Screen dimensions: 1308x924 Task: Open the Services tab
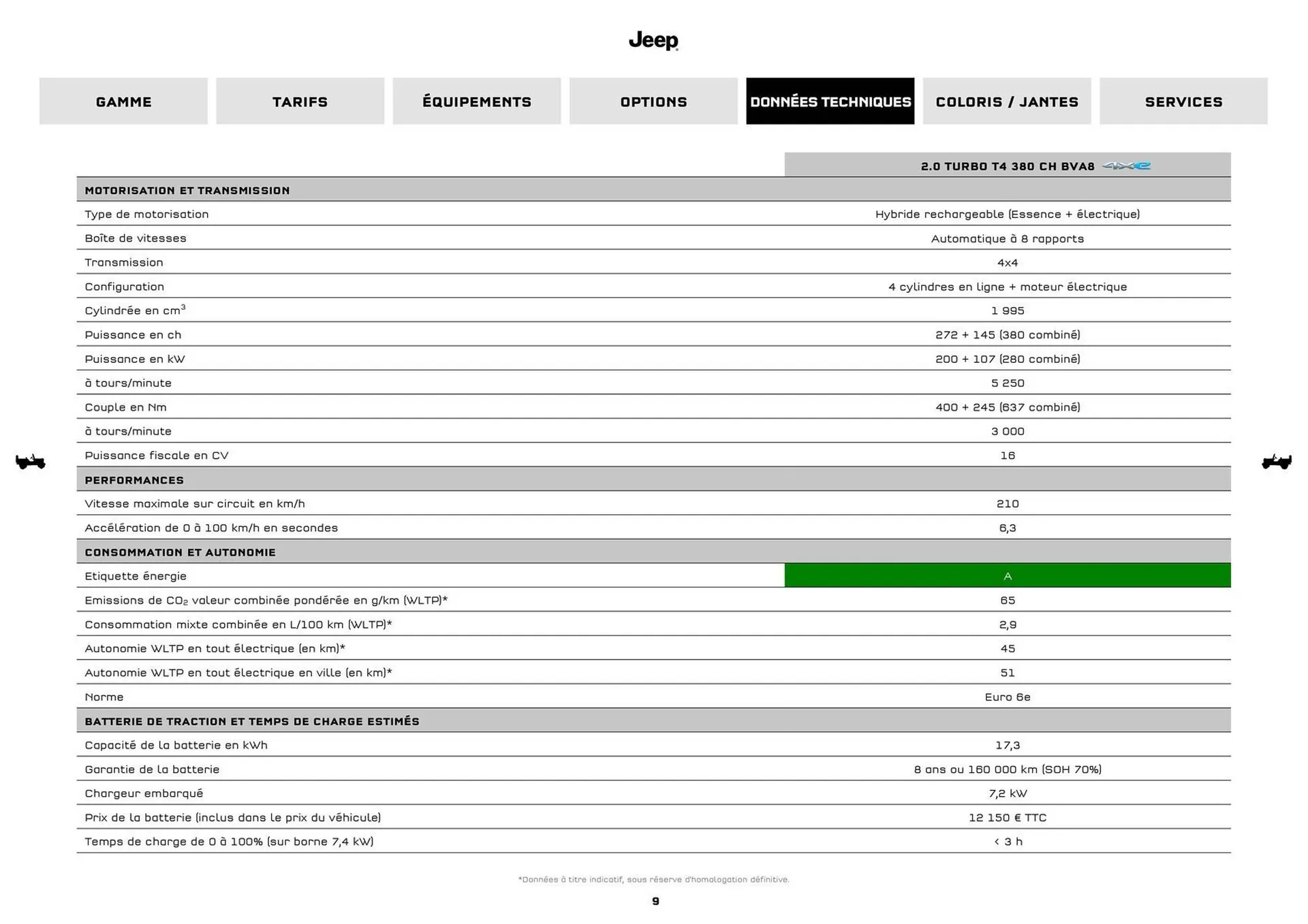point(1183,101)
